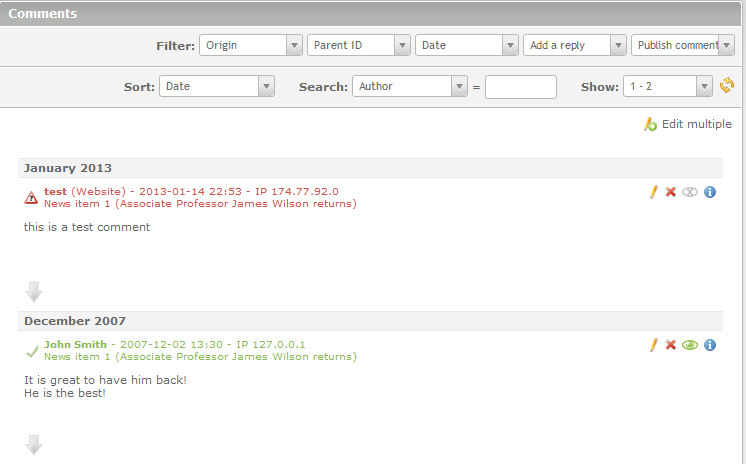The width and height of the screenshot is (746, 464).
Task: Delete John Smith's comment with red X
Action: tap(671, 345)
